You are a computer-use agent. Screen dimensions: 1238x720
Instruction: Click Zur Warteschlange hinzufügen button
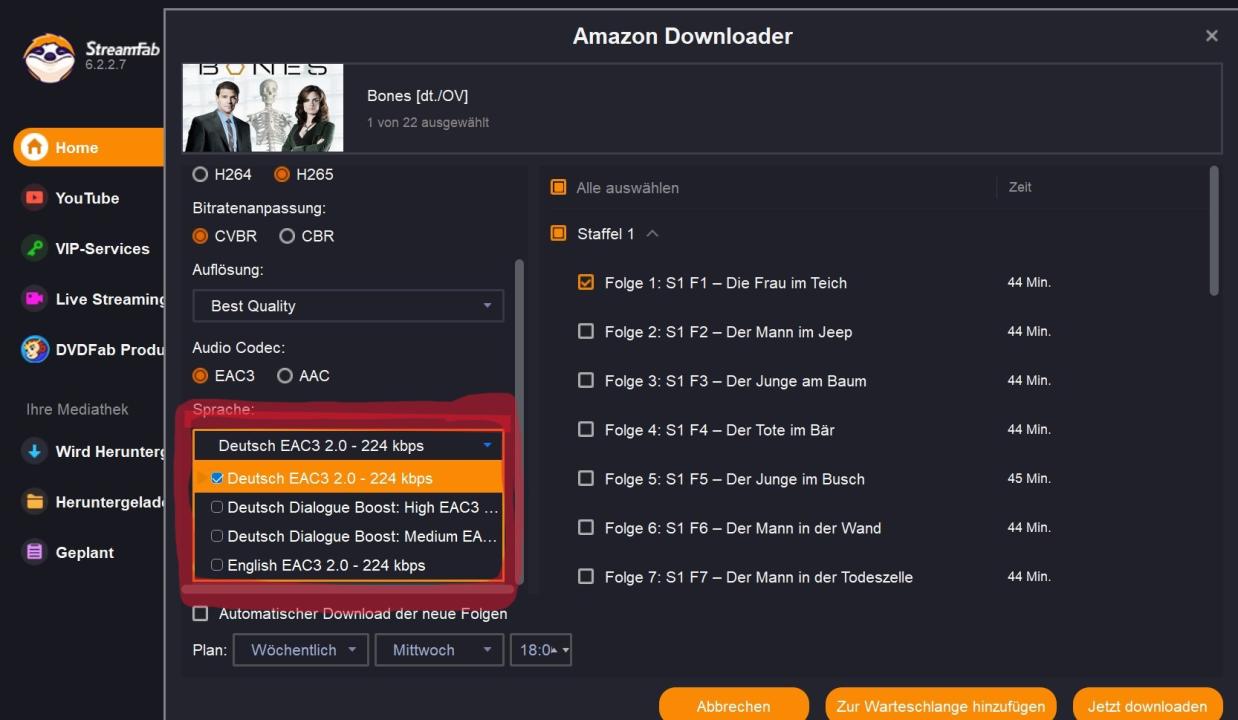tap(941, 704)
